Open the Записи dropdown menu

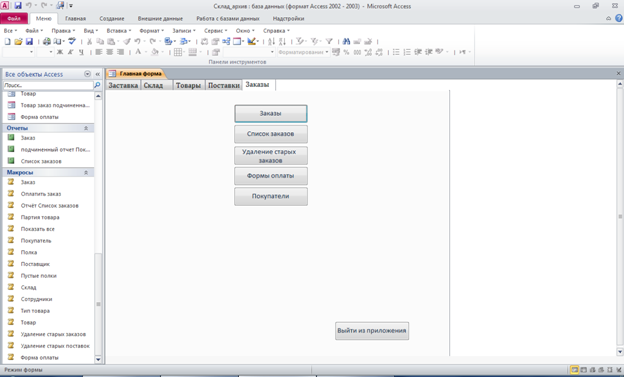183,31
